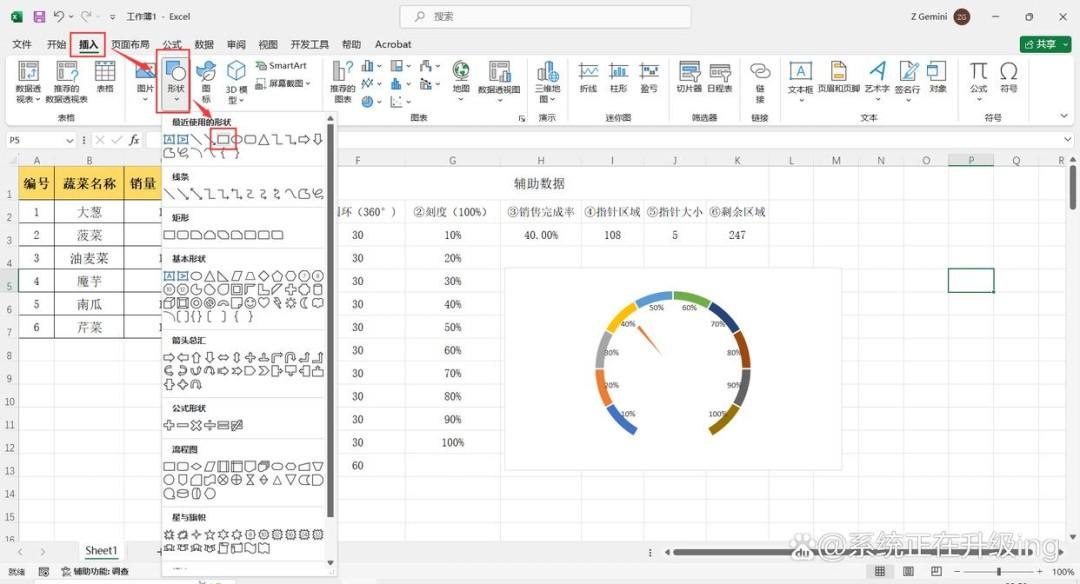Insert a text box (文本框)

pyautogui.click(x=800, y=81)
